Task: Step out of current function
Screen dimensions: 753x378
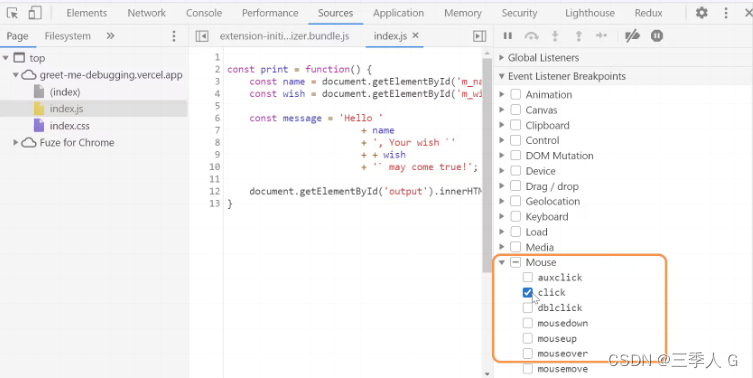Action: point(579,36)
